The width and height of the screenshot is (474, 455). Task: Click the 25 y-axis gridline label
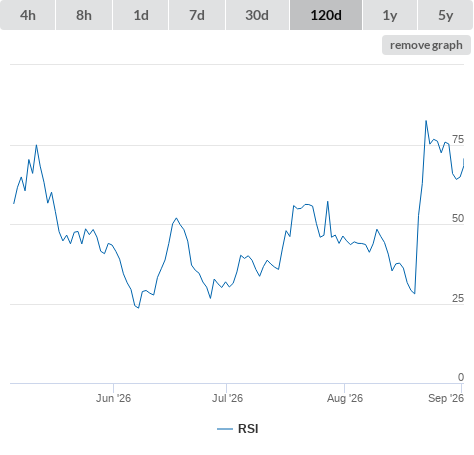[x=458, y=298]
